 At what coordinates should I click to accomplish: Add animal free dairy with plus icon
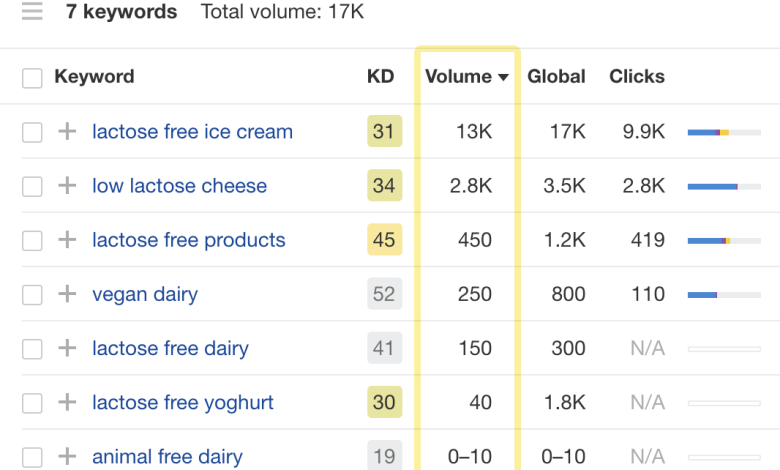coord(67,456)
